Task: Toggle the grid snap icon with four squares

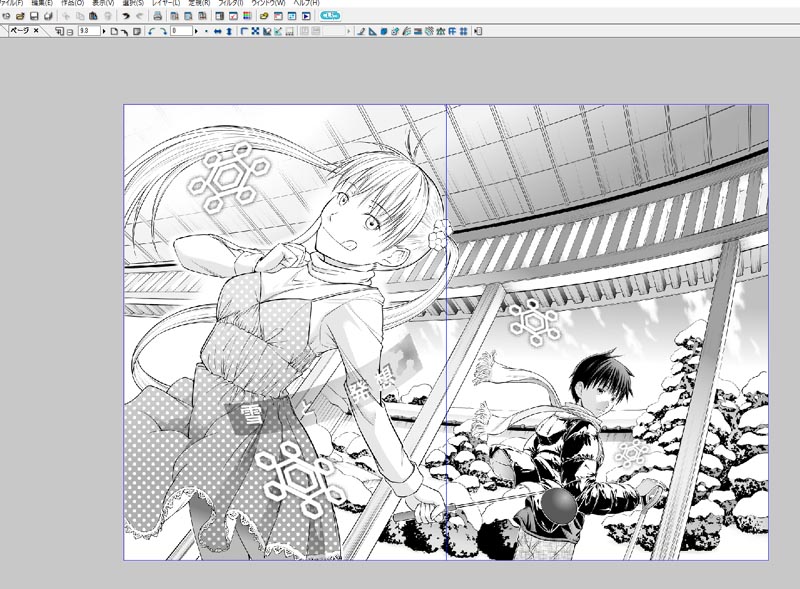Action: [464, 31]
